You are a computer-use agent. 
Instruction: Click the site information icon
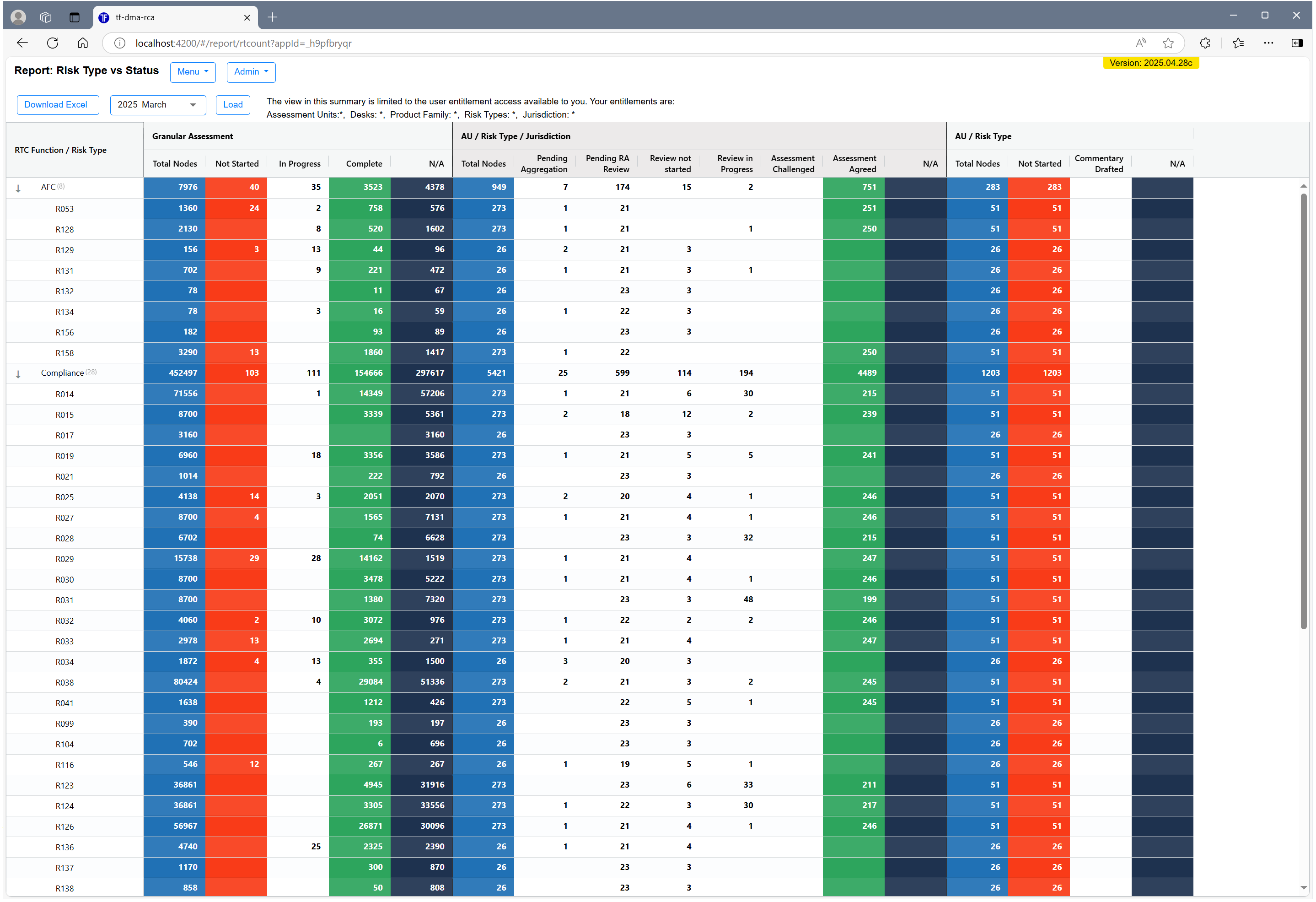click(x=119, y=43)
